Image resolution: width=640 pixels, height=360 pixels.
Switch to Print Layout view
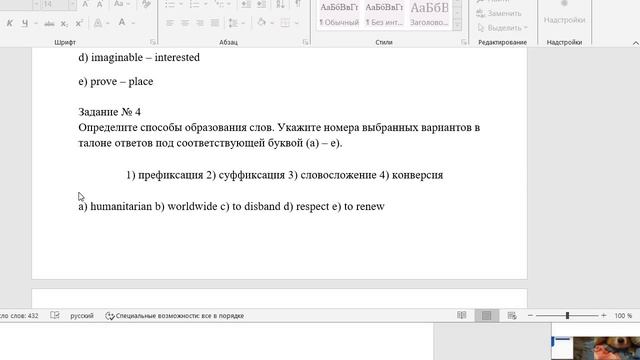pos(486,315)
